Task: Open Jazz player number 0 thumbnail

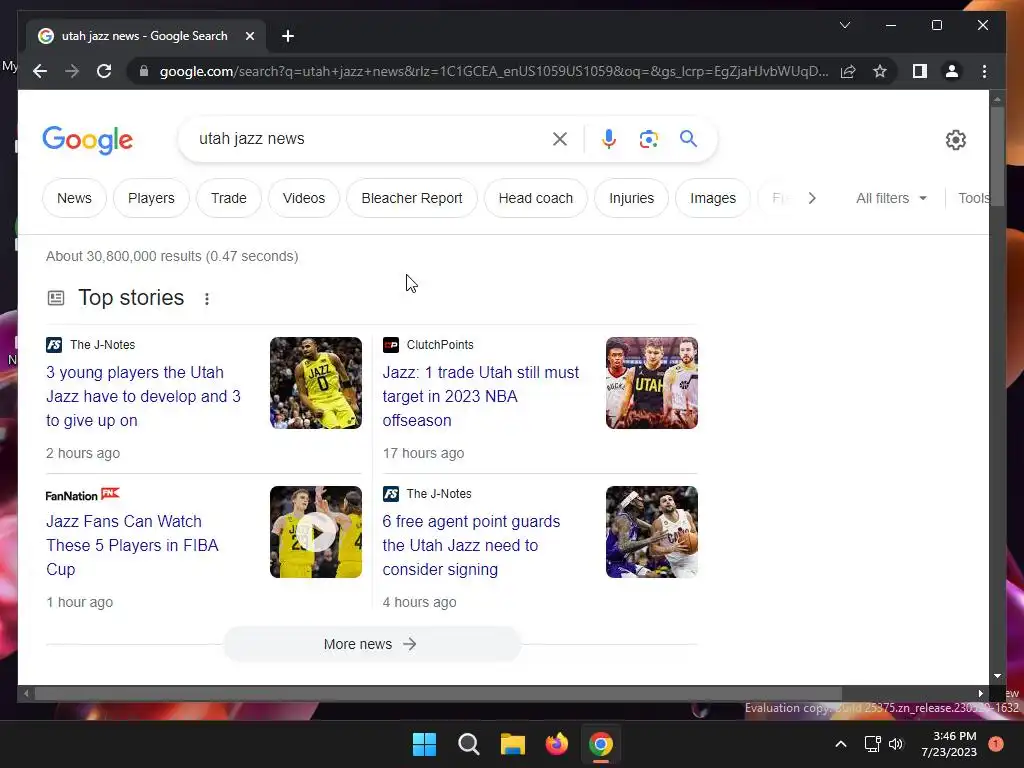Action: point(315,383)
